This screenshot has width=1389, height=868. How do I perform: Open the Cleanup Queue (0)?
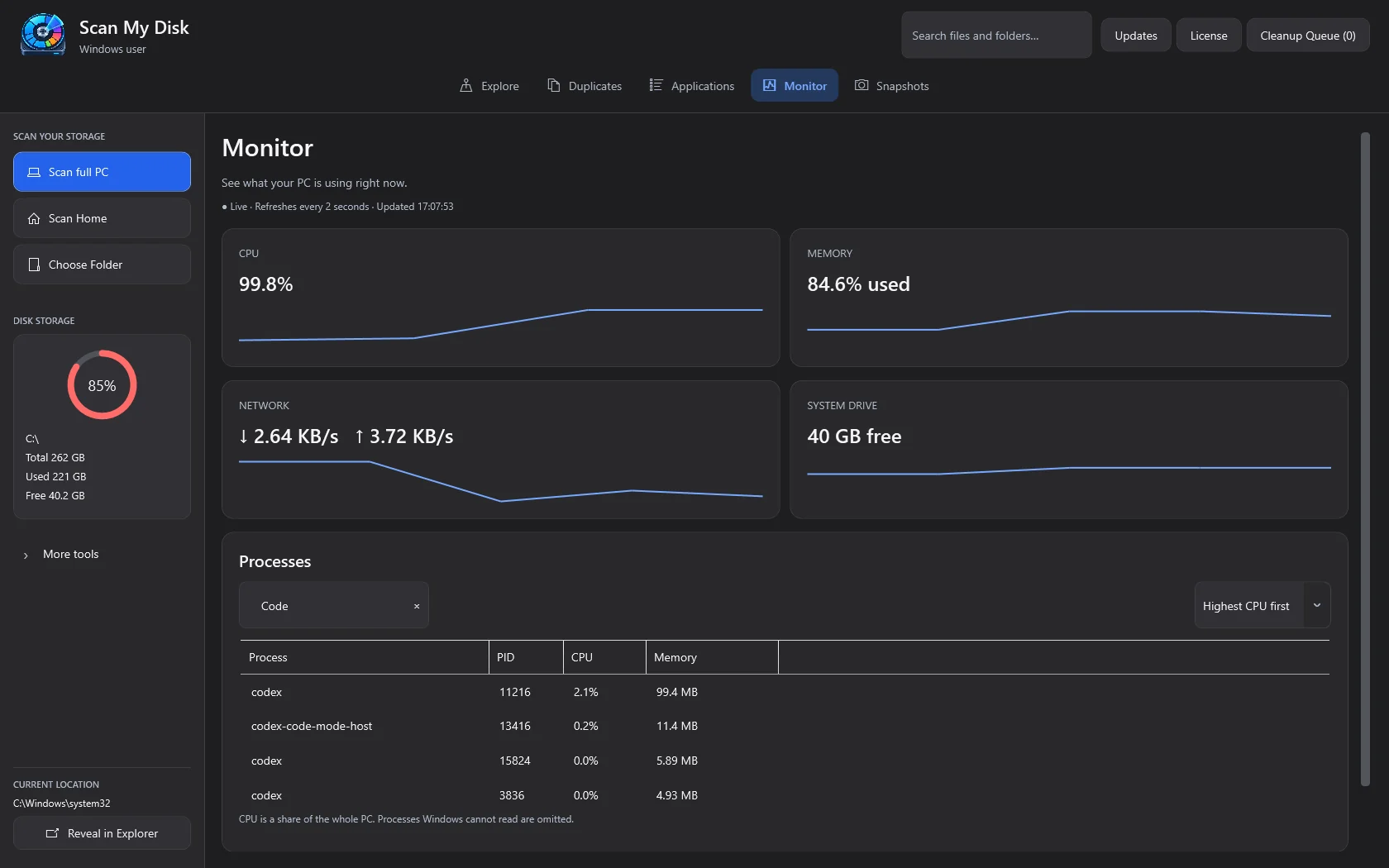[1307, 35]
